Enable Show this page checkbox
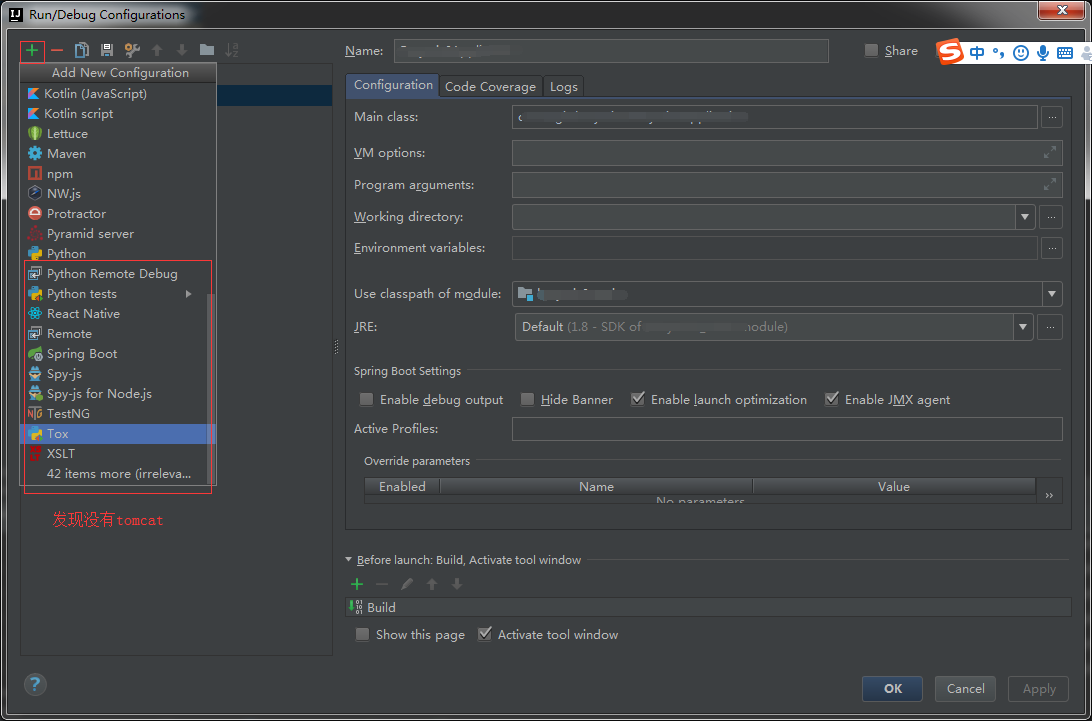 click(x=362, y=634)
